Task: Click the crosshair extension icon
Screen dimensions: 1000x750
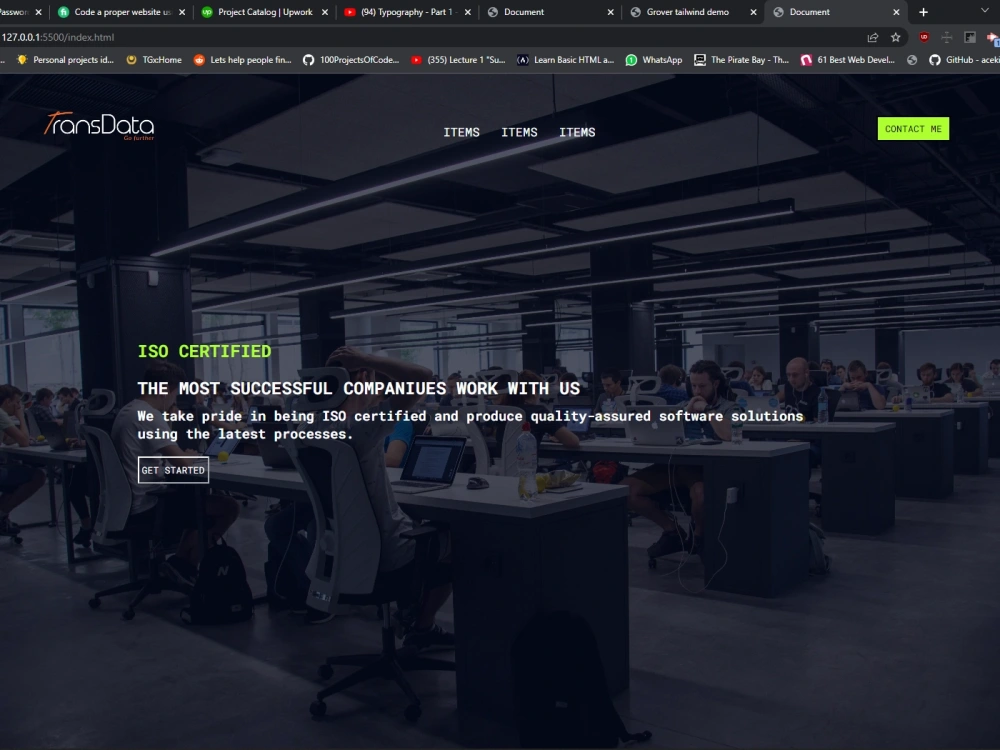Action: tap(946, 38)
